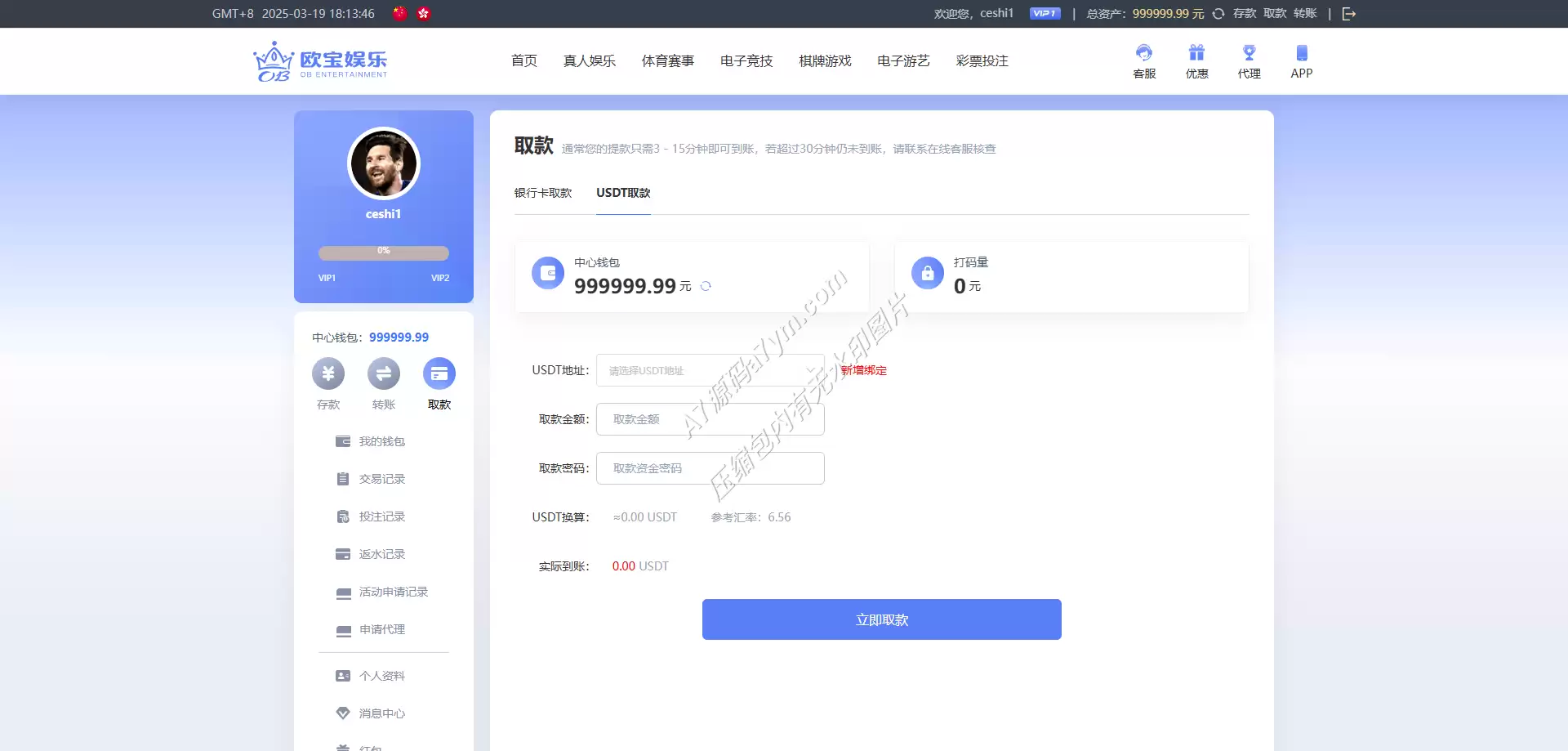Open 真人娱乐 navigation item
The image size is (1568, 751).
pyautogui.click(x=590, y=60)
